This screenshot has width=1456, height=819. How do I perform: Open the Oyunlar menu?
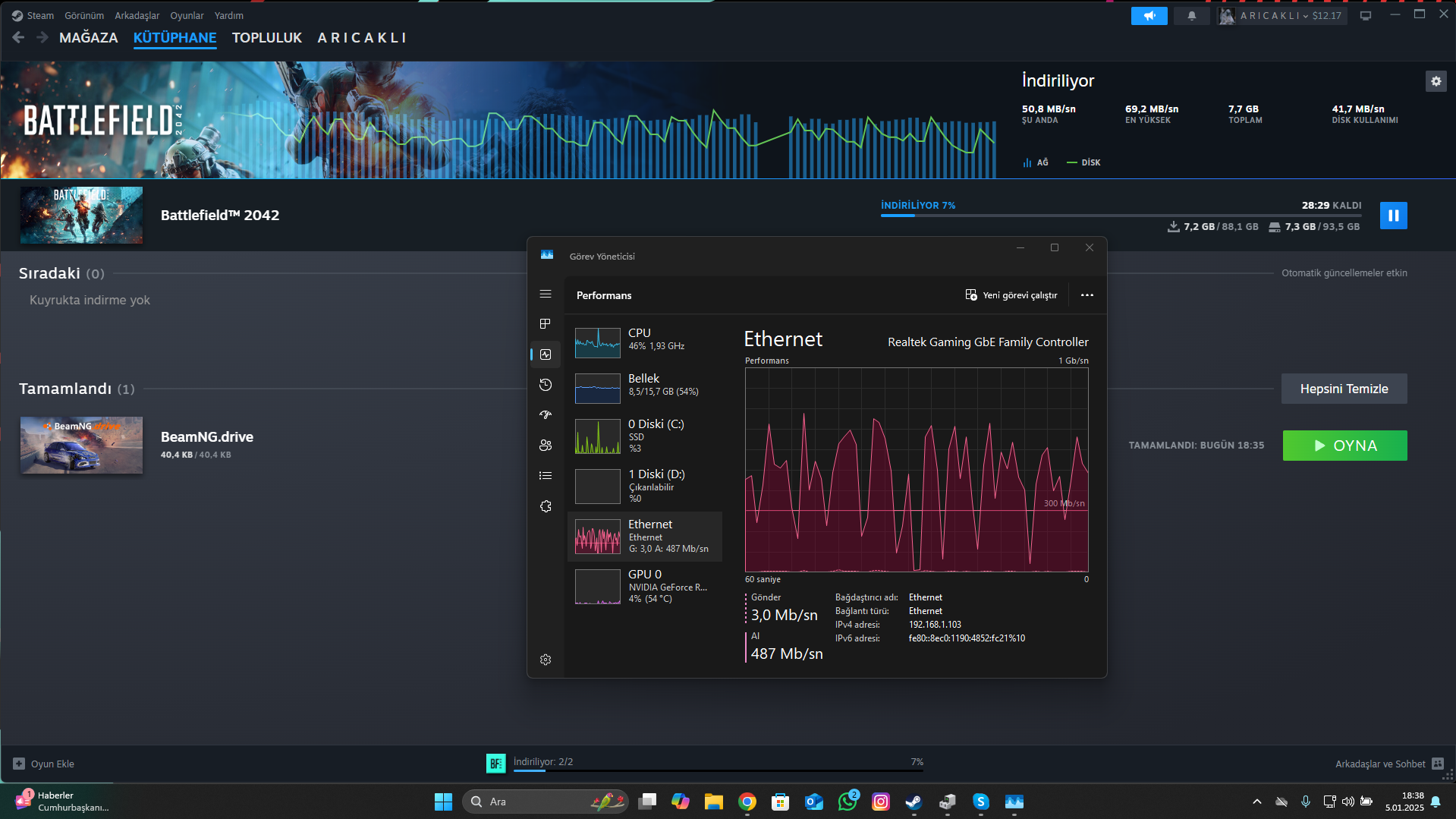click(x=187, y=15)
